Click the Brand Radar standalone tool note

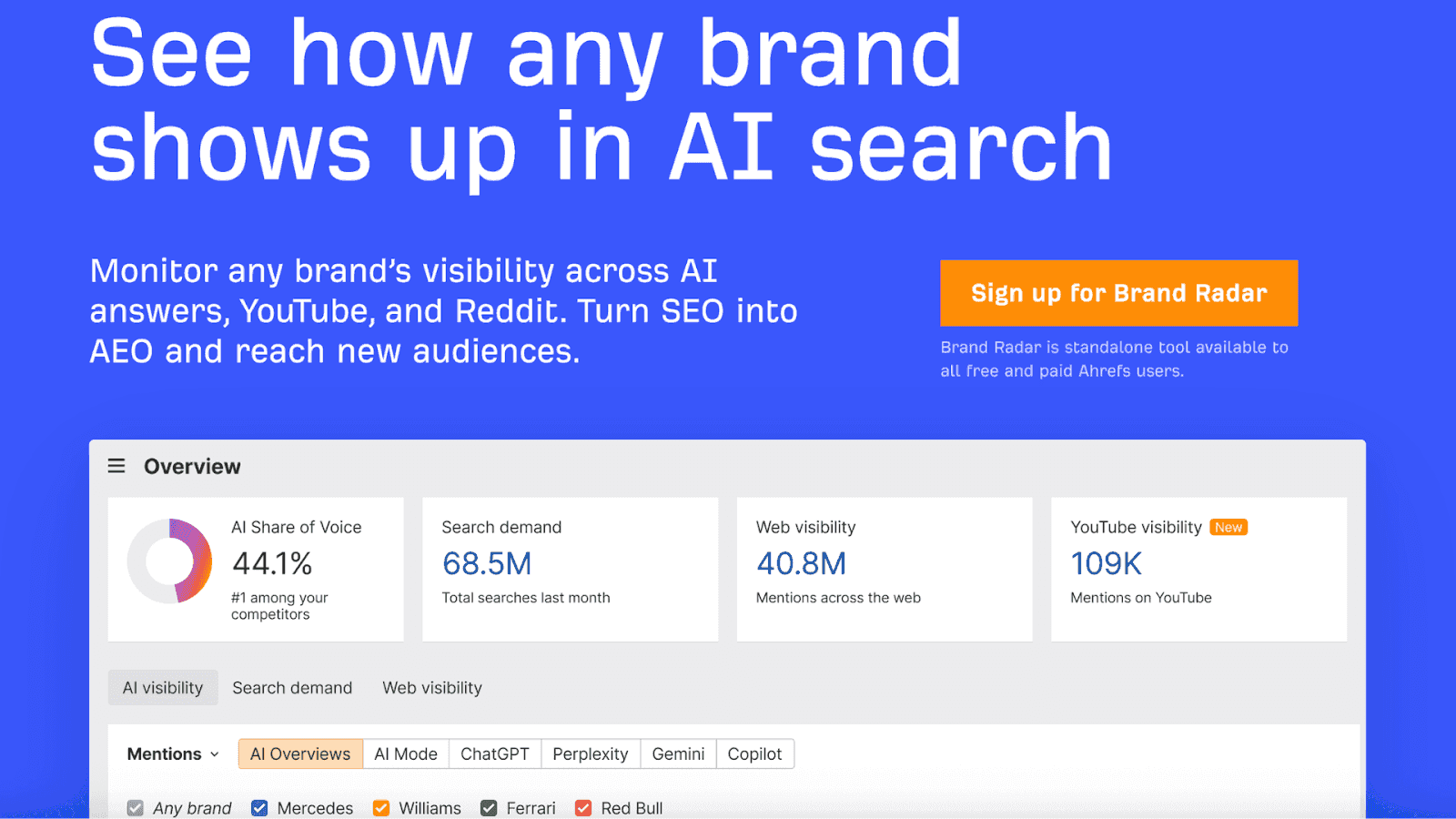pos(1114,359)
